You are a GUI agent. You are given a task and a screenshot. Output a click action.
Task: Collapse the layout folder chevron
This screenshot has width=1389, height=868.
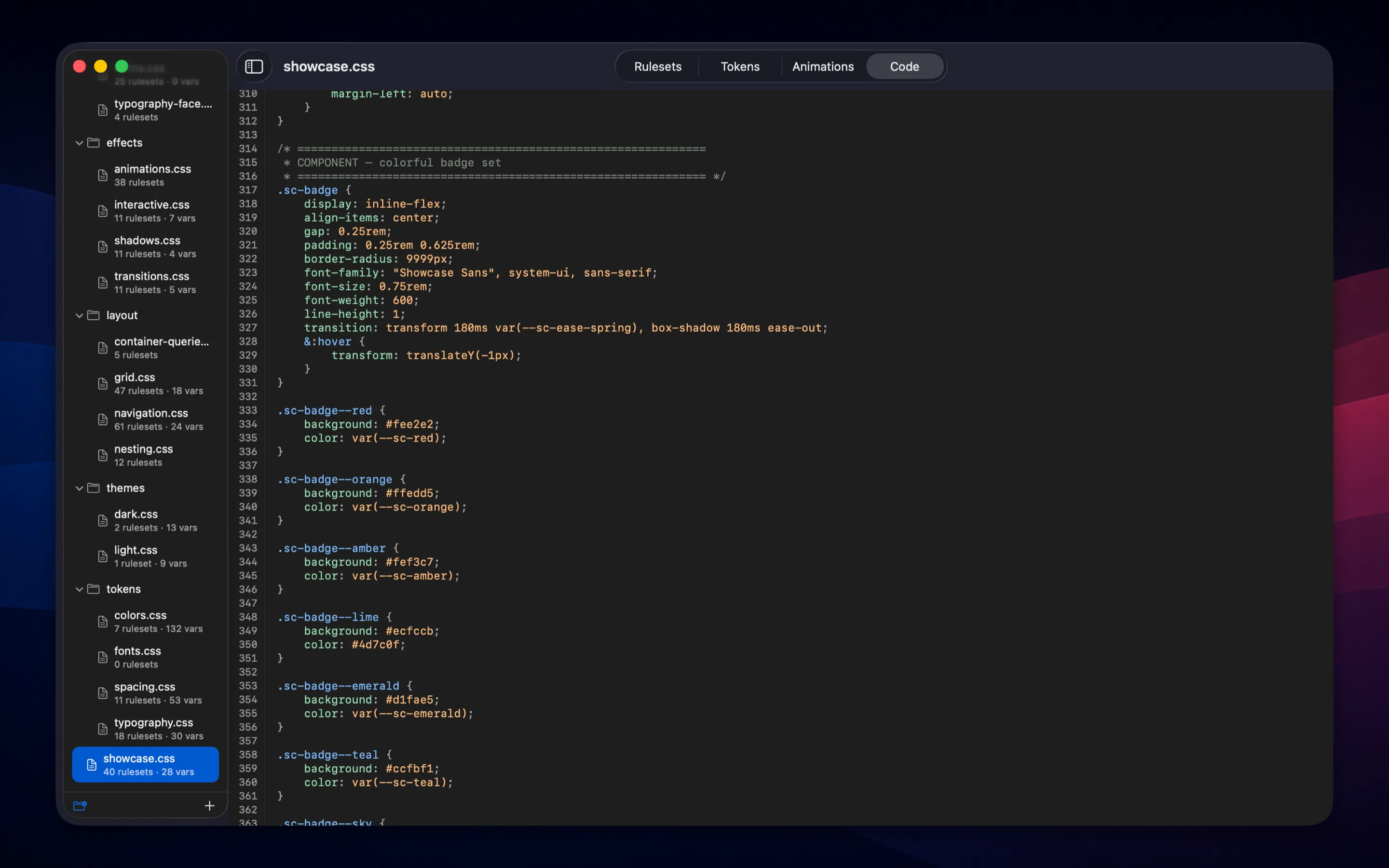tap(79, 316)
